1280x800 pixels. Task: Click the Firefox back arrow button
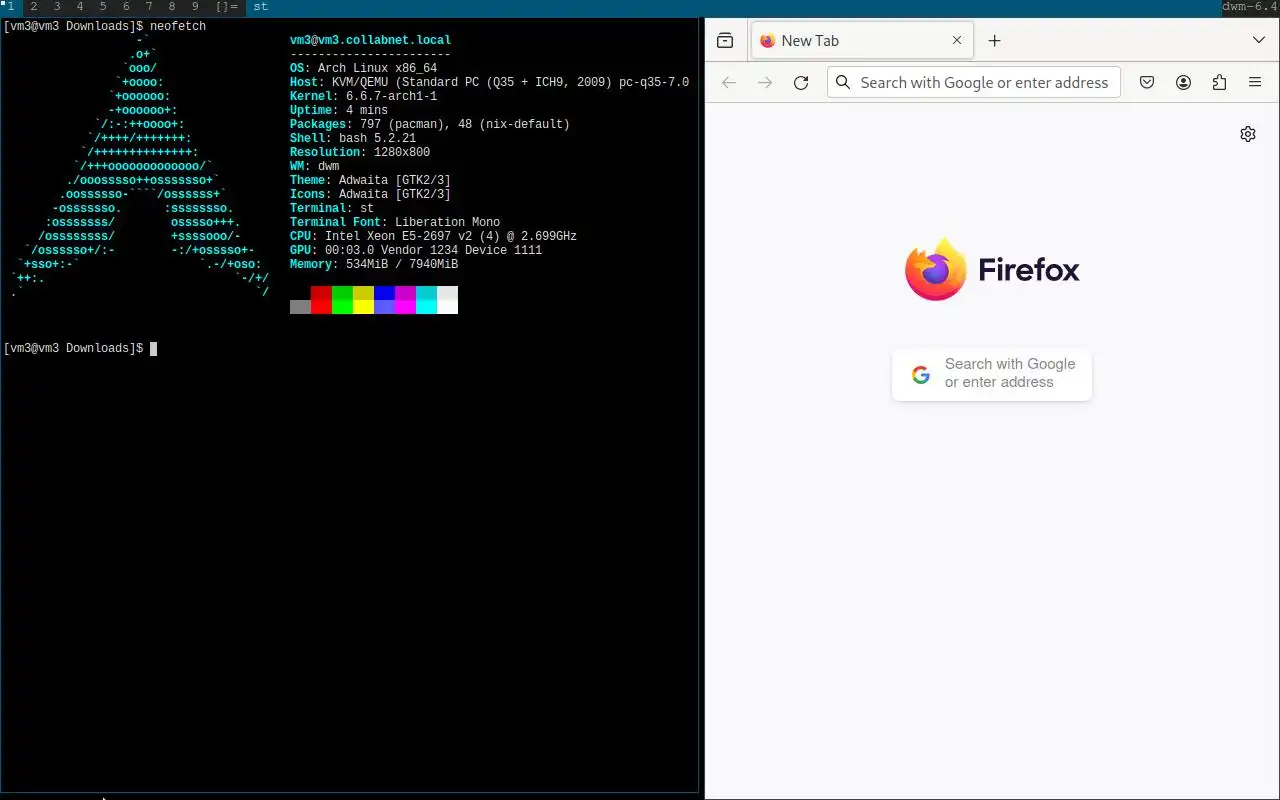(729, 83)
